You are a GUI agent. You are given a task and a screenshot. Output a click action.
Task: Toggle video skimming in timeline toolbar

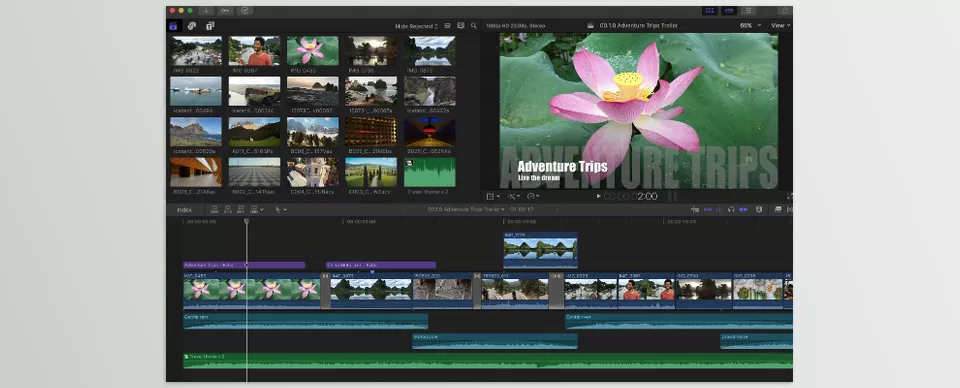708,209
